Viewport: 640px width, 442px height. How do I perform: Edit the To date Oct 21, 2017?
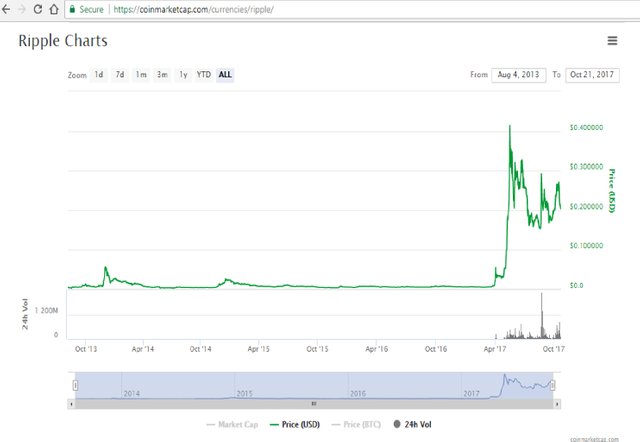[x=592, y=75]
